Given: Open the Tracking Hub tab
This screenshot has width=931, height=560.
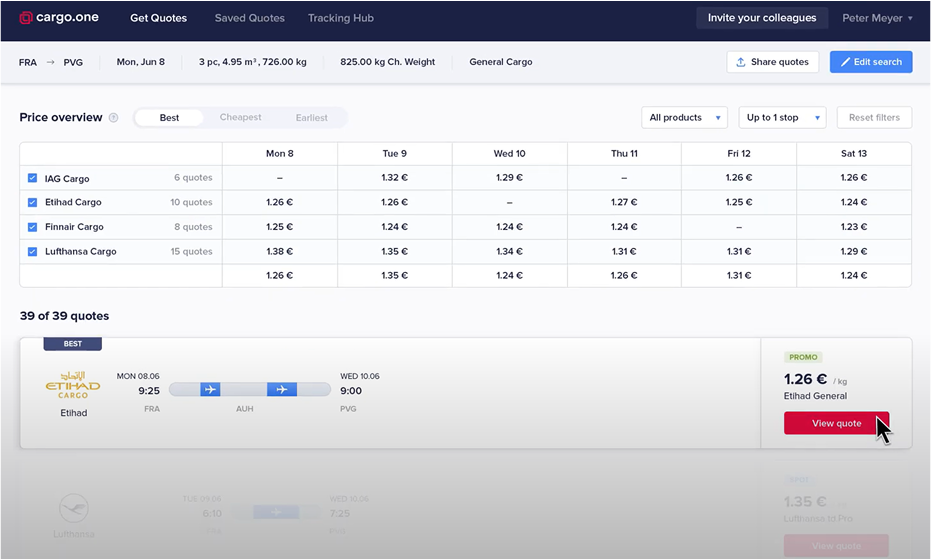Looking at the screenshot, I should click(x=340, y=18).
